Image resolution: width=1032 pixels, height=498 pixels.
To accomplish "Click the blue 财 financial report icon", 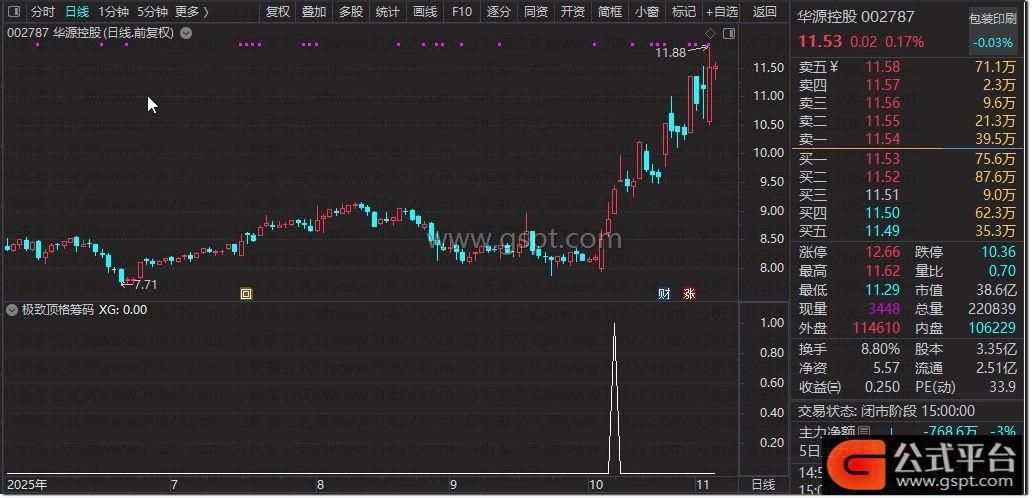I will click(664, 293).
